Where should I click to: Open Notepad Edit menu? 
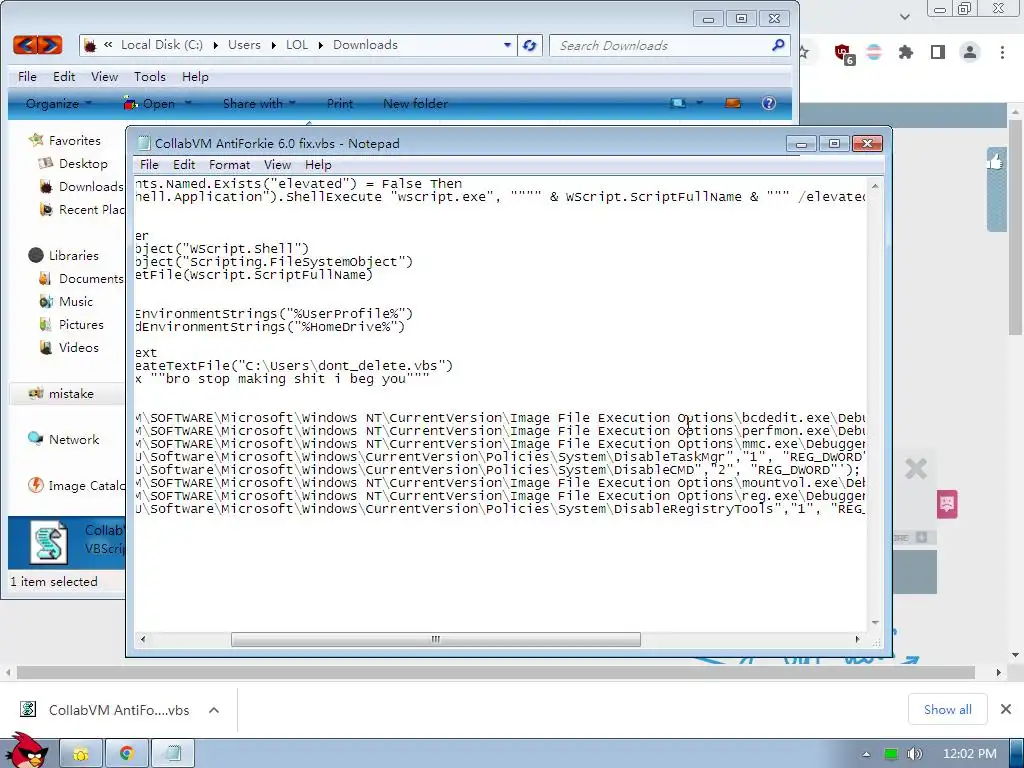[184, 165]
